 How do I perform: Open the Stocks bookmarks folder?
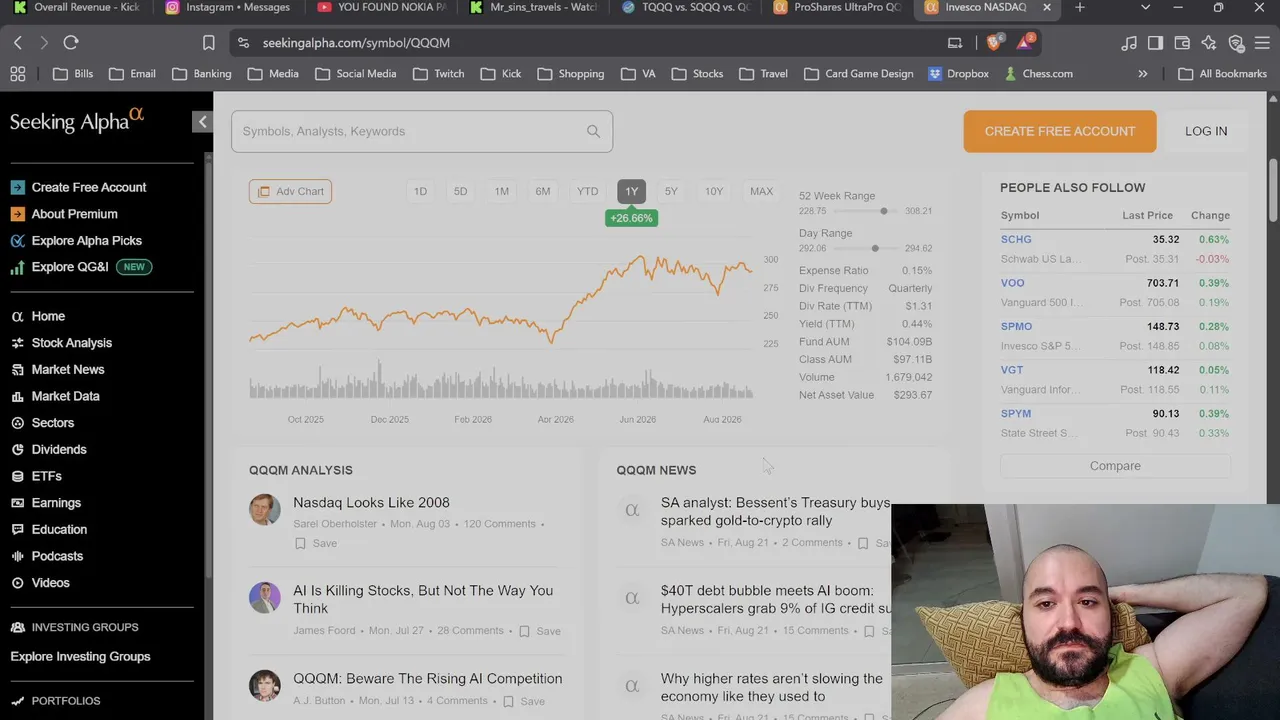click(x=697, y=74)
